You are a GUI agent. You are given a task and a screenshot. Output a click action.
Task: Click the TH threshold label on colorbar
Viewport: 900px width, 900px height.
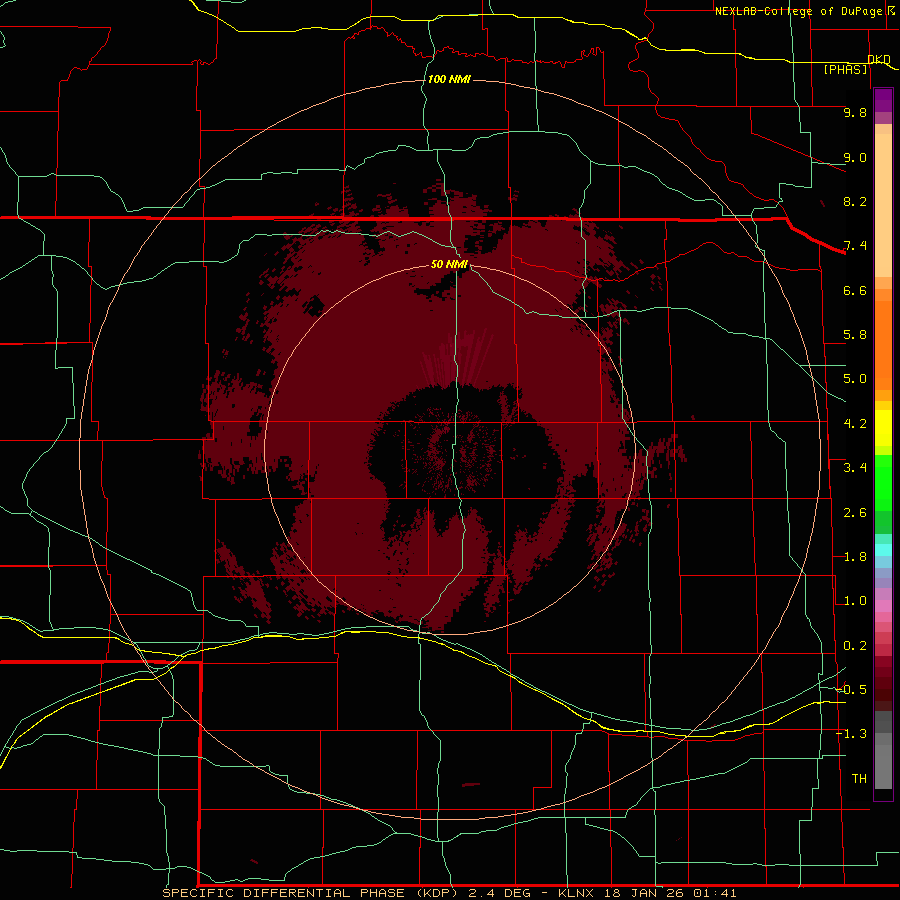[859, 779]
